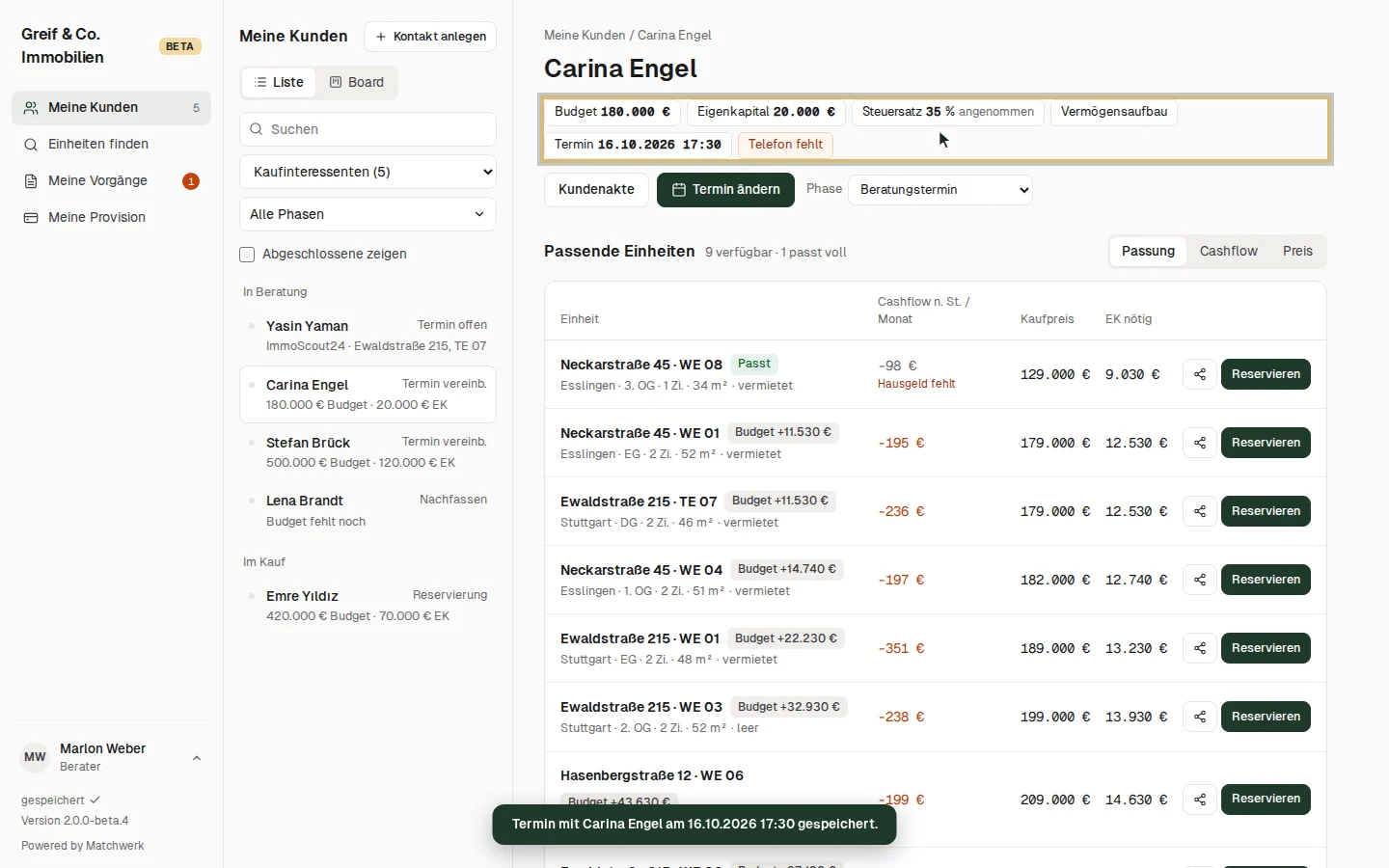Screen dimensions: 1389x868
Task: Share the Ewaldstraße 215 TE 07 unit
Action: 1200,511
